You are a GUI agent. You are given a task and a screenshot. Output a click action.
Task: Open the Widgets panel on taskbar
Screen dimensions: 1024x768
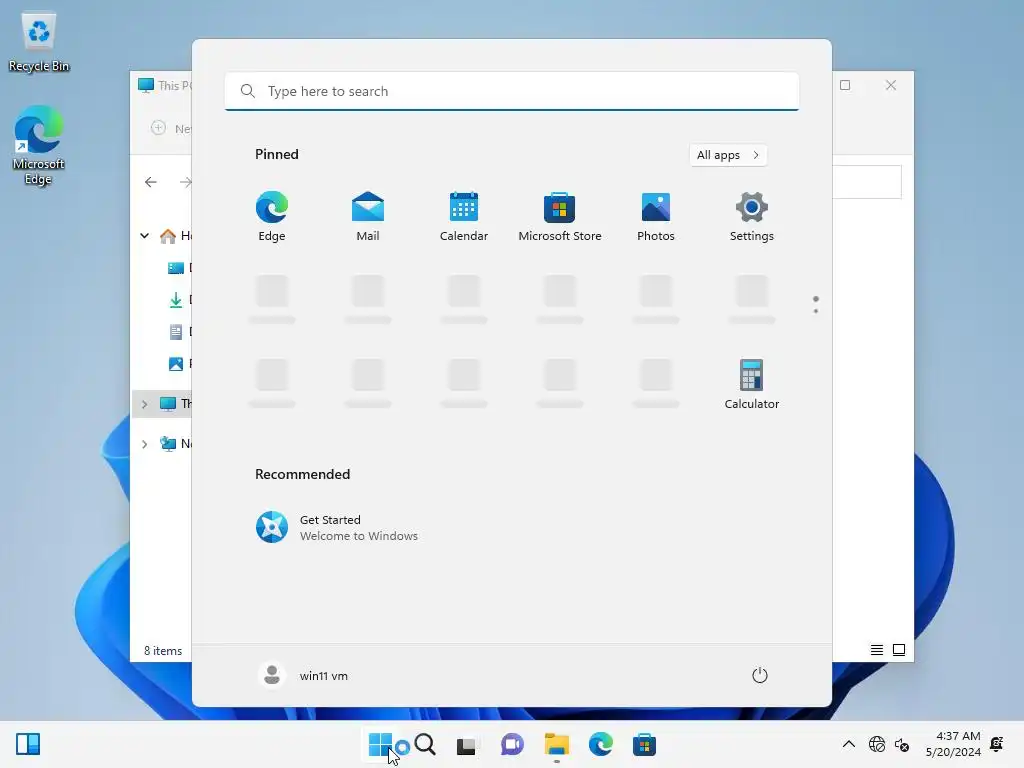tap(28, 744)
